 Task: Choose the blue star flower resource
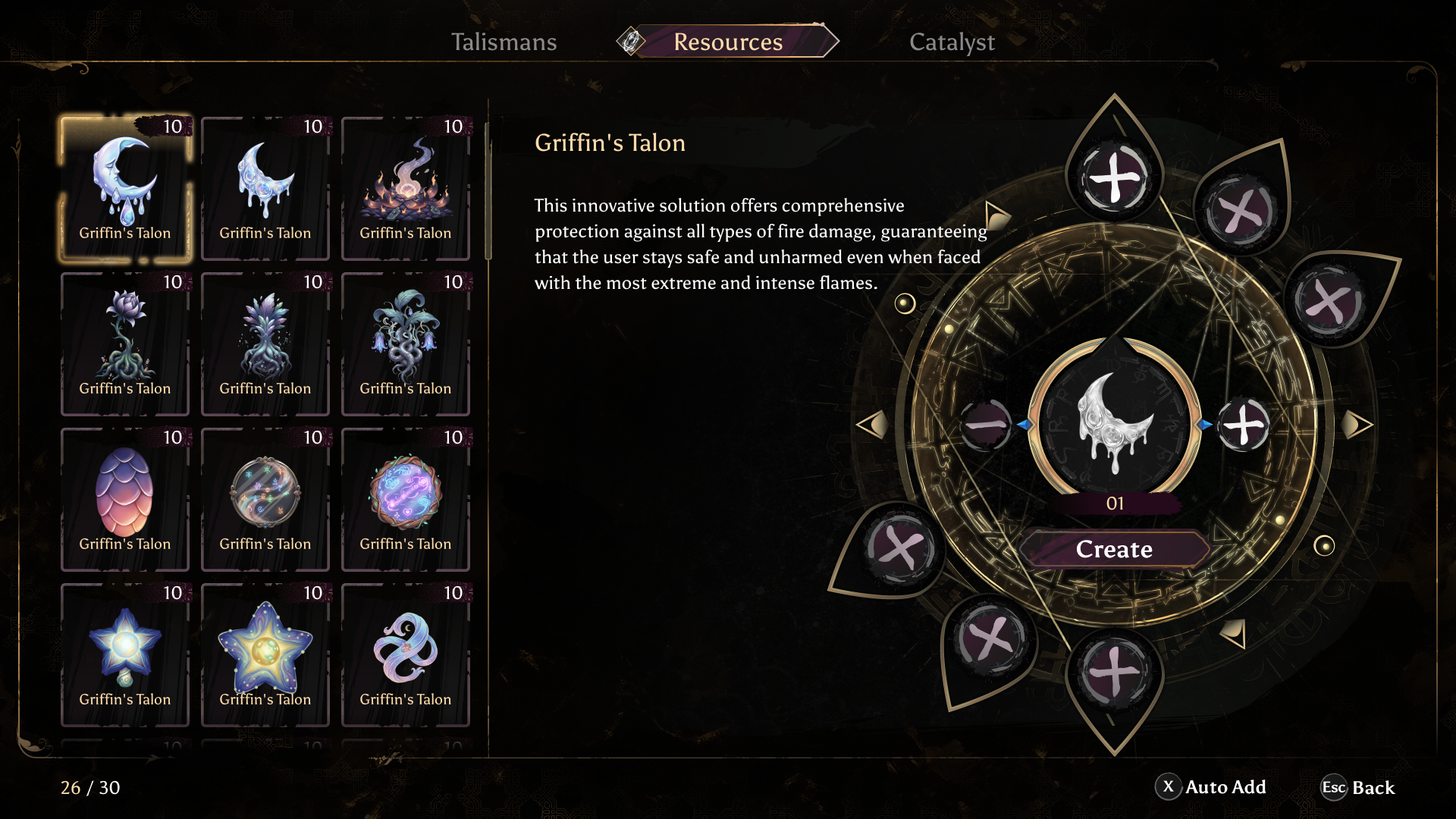click(x=125, y=655)
